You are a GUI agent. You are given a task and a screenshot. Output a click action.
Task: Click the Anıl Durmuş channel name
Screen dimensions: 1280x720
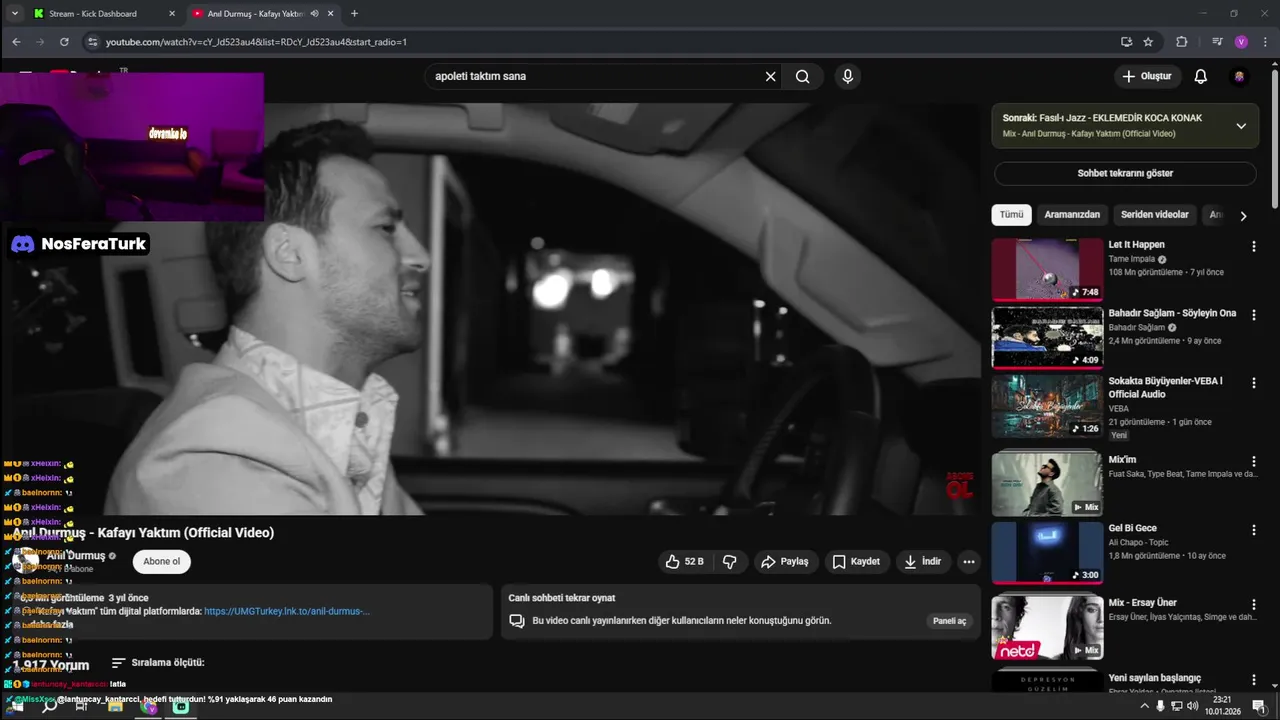tap(76, 556)
